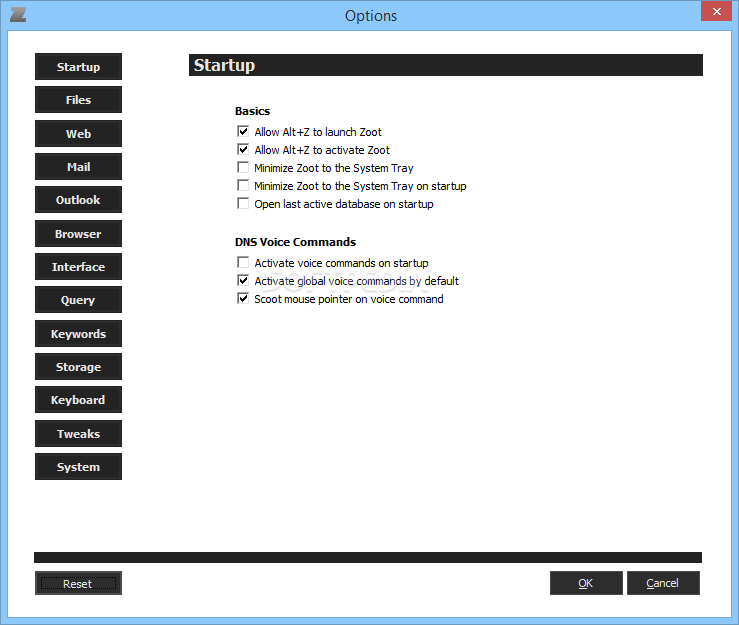The height and width of the screenshot is (625, 739).
Task: Open the Query options section
Action: [78, 299]
